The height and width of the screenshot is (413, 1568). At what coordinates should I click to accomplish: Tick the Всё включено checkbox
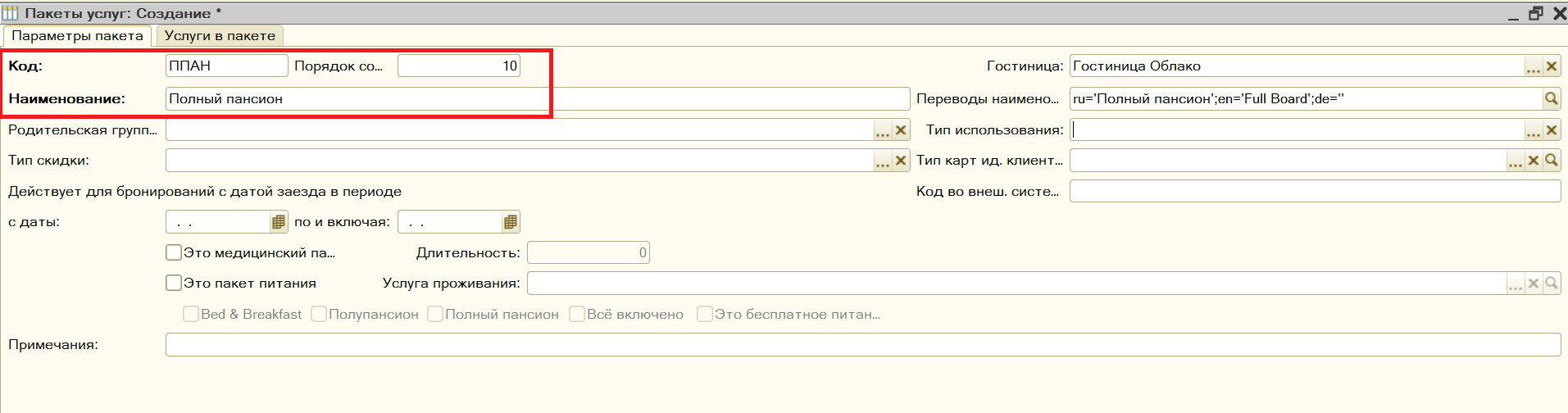[x=577, y=314]
